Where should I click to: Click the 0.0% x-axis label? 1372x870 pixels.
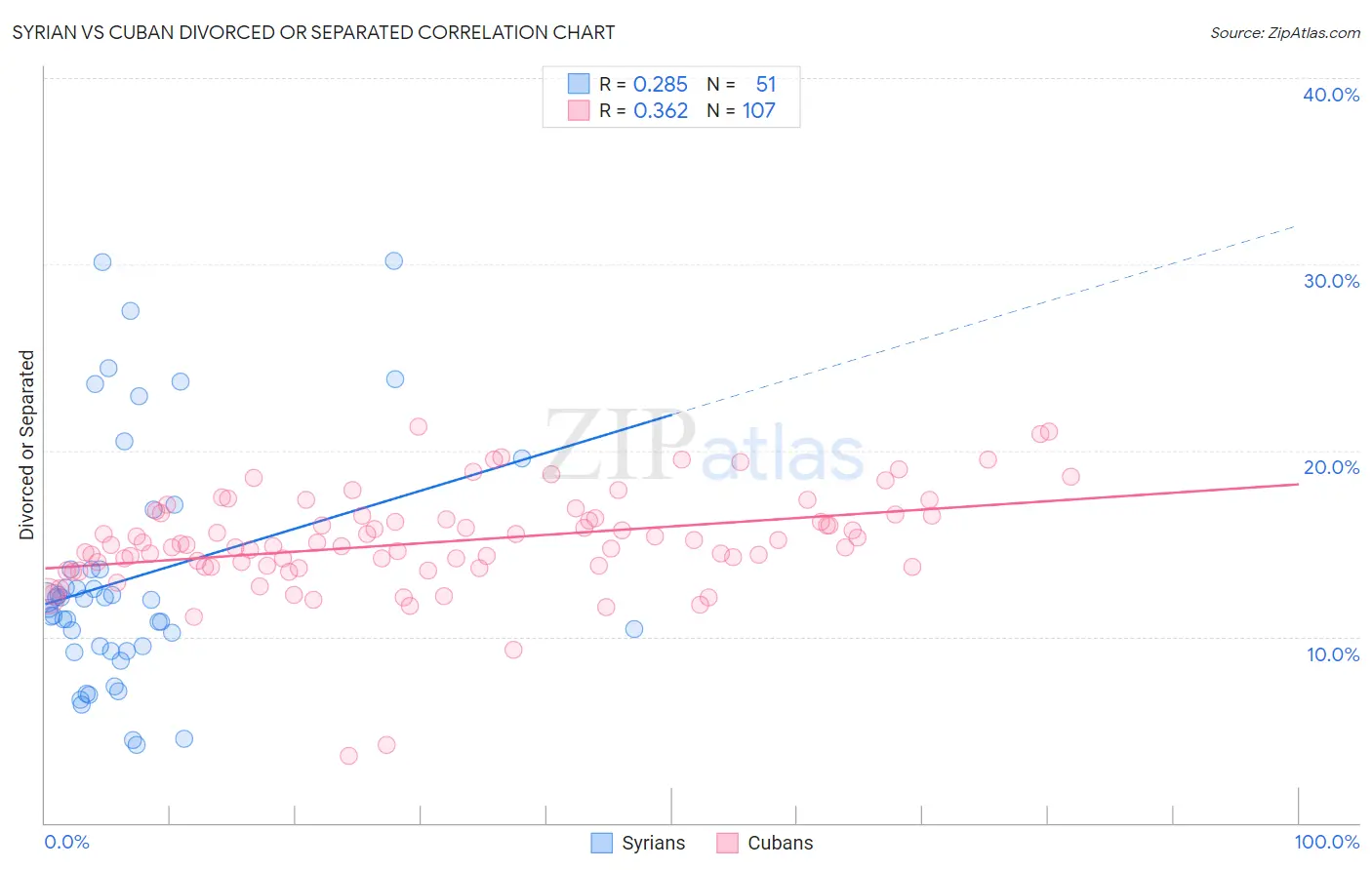(66, 842)
